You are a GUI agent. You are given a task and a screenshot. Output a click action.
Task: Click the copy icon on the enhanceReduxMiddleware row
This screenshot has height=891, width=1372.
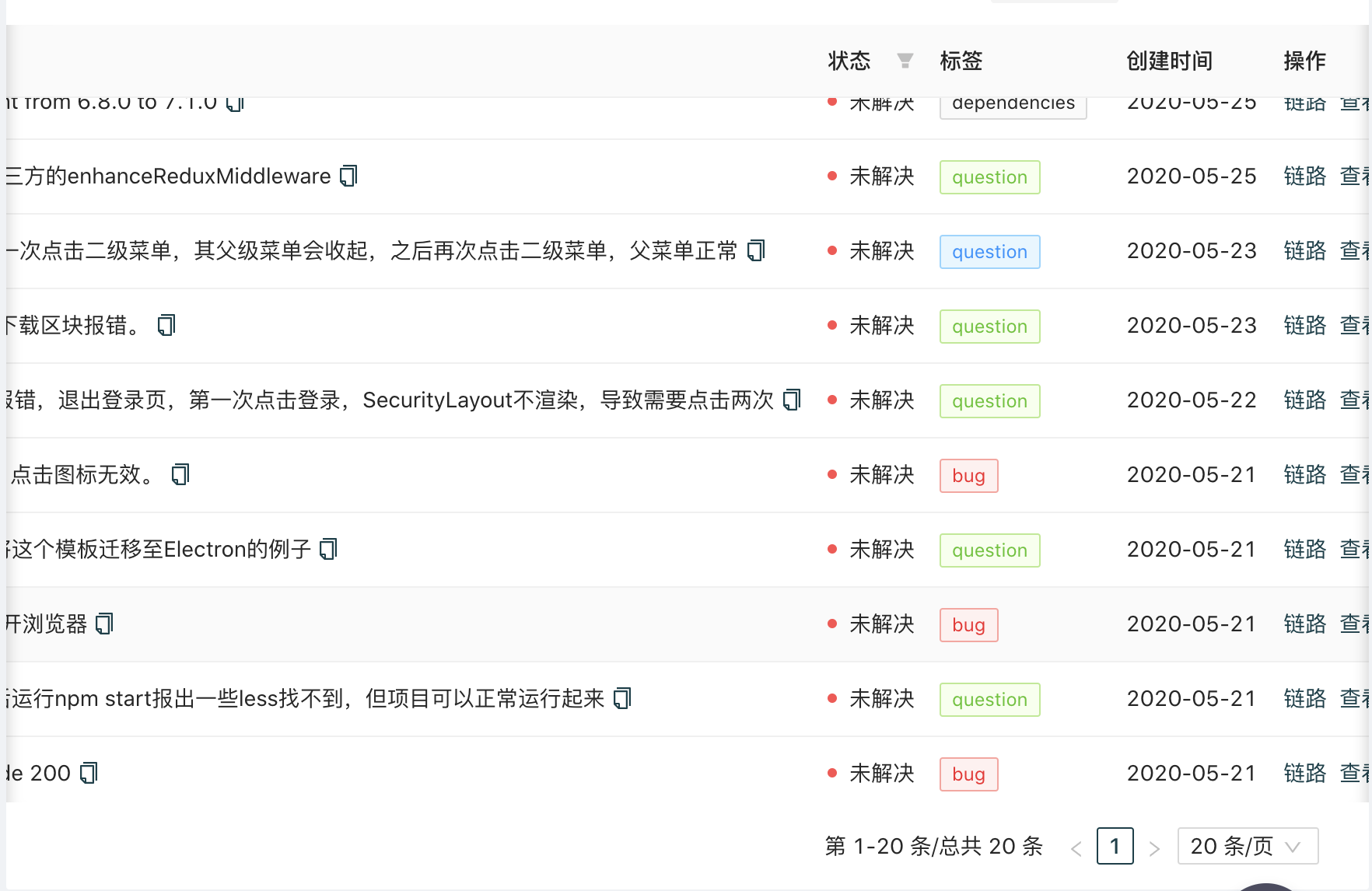(349, 176)
